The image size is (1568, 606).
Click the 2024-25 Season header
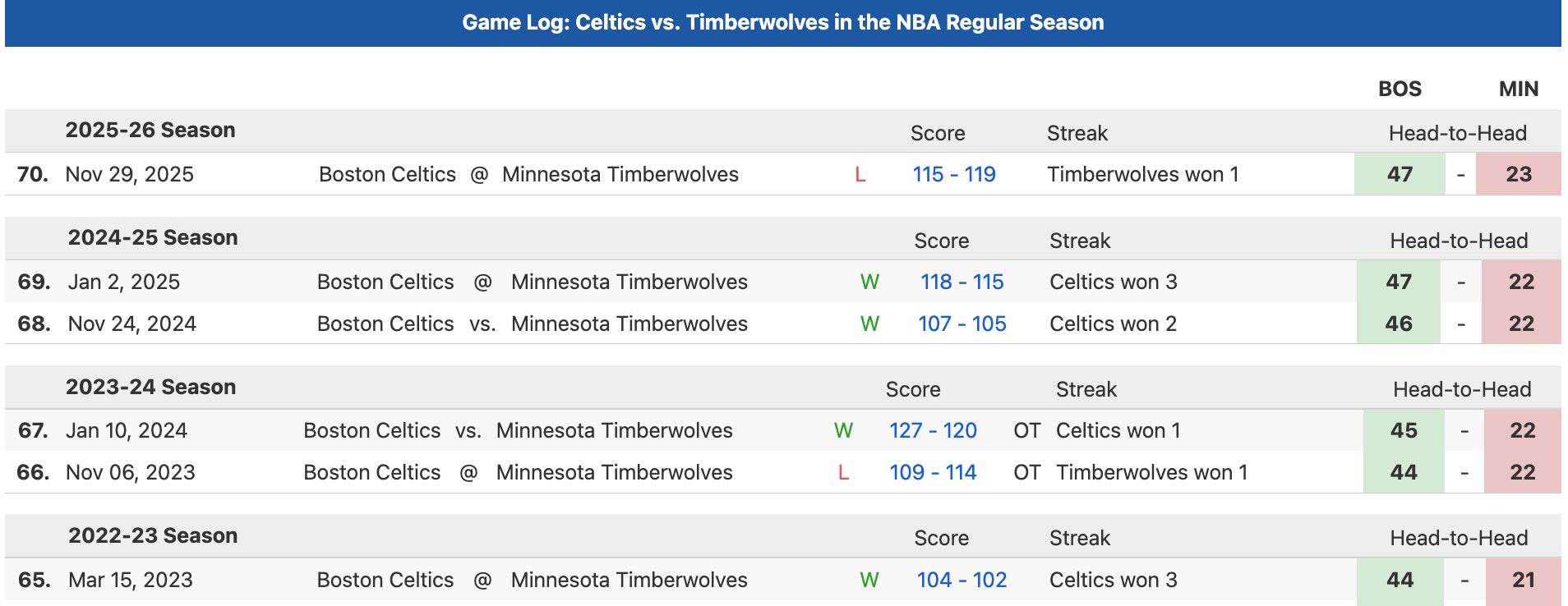[153, 237]
